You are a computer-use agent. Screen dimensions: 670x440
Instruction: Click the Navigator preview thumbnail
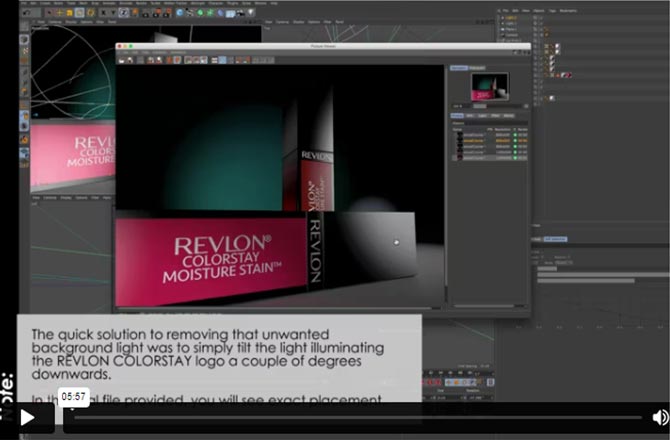[490, 86]
